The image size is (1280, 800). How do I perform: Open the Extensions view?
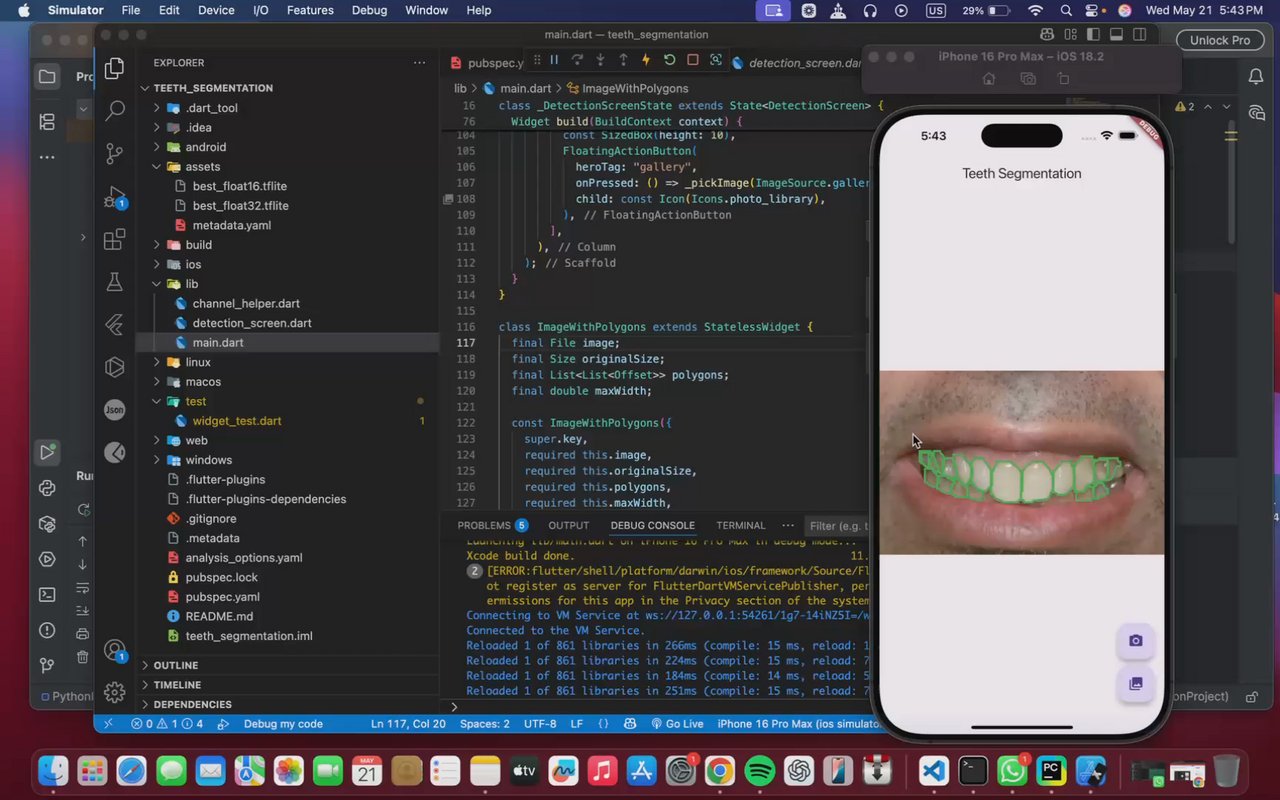coord(115,240)
